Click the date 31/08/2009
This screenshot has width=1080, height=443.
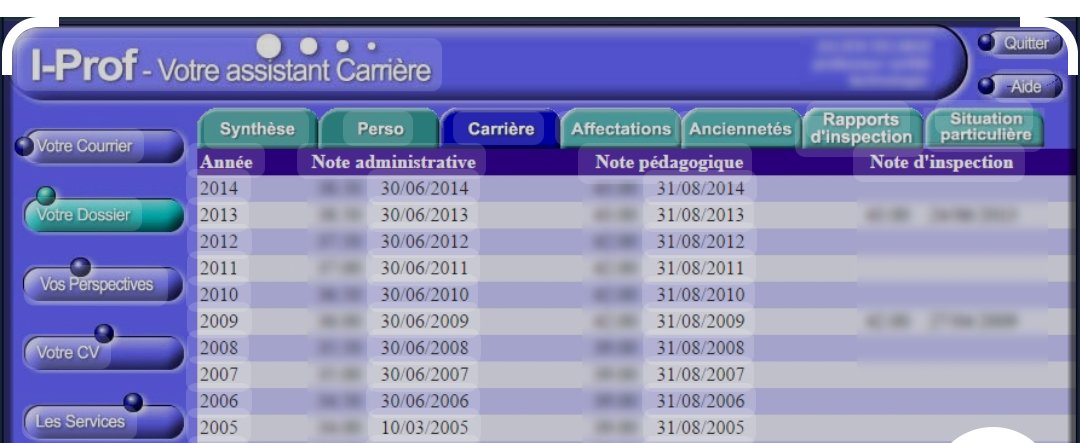[700, 321]
